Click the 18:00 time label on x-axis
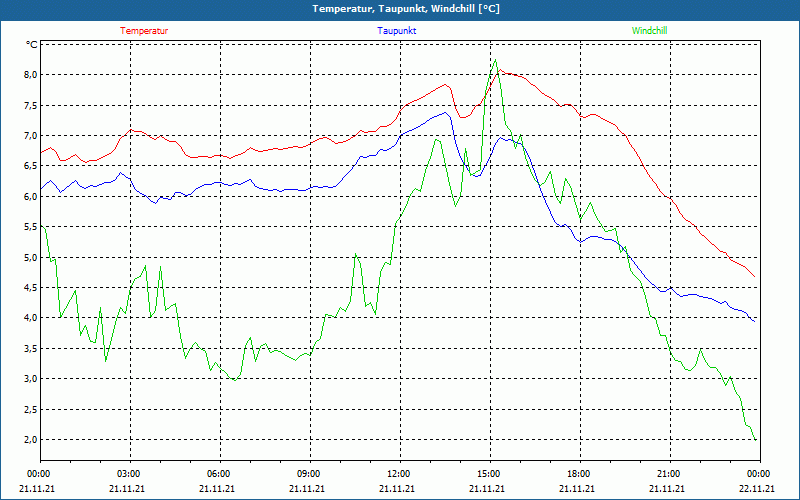Image resolution: width=800 pixels, height=500 pixels. point(580,474)
